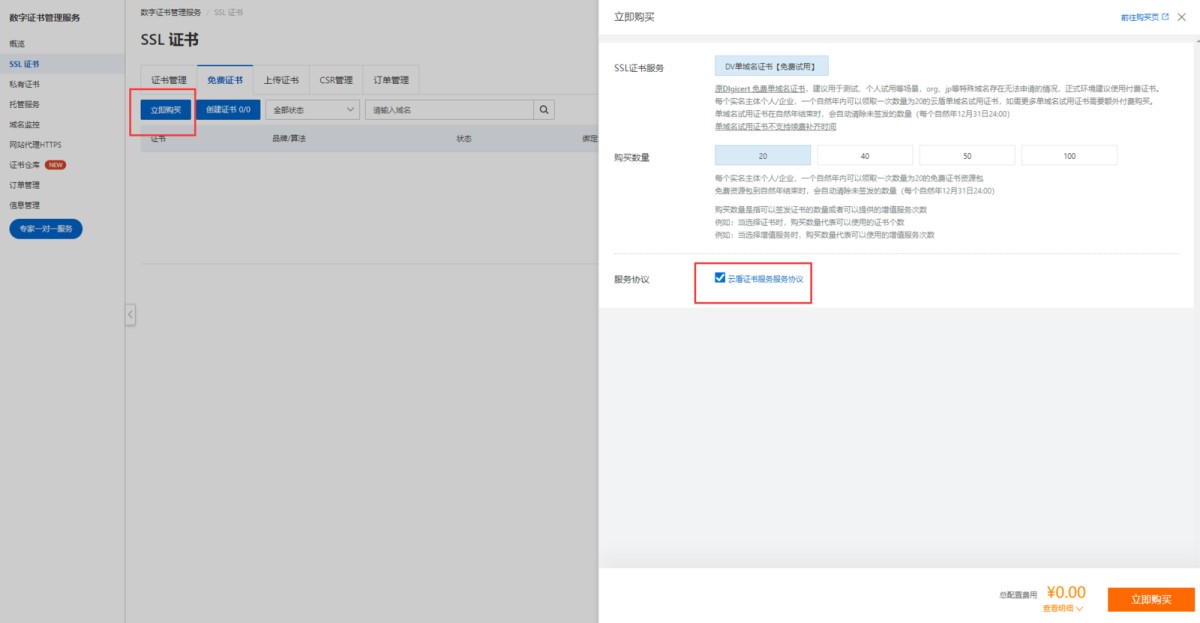Click the 专家一对一服务 button
1200x623 pixels.
(46, 229)
